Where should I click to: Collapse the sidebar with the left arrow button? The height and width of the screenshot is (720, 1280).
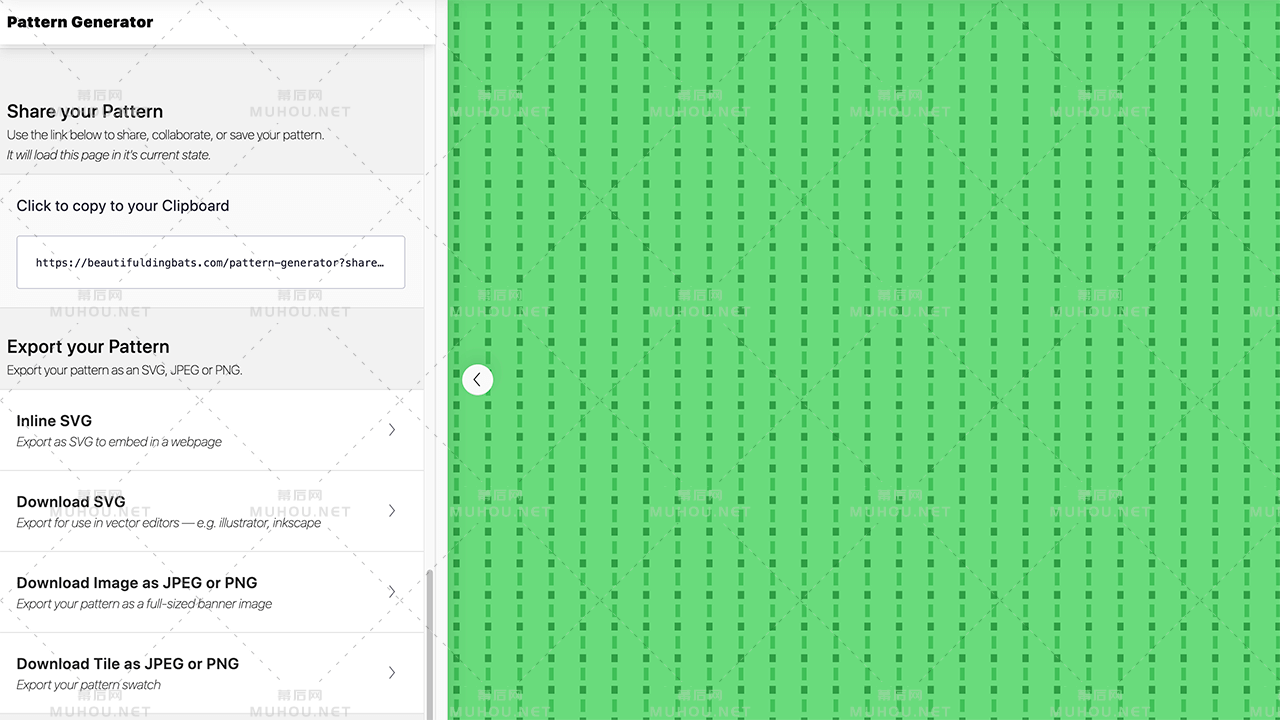477,379
